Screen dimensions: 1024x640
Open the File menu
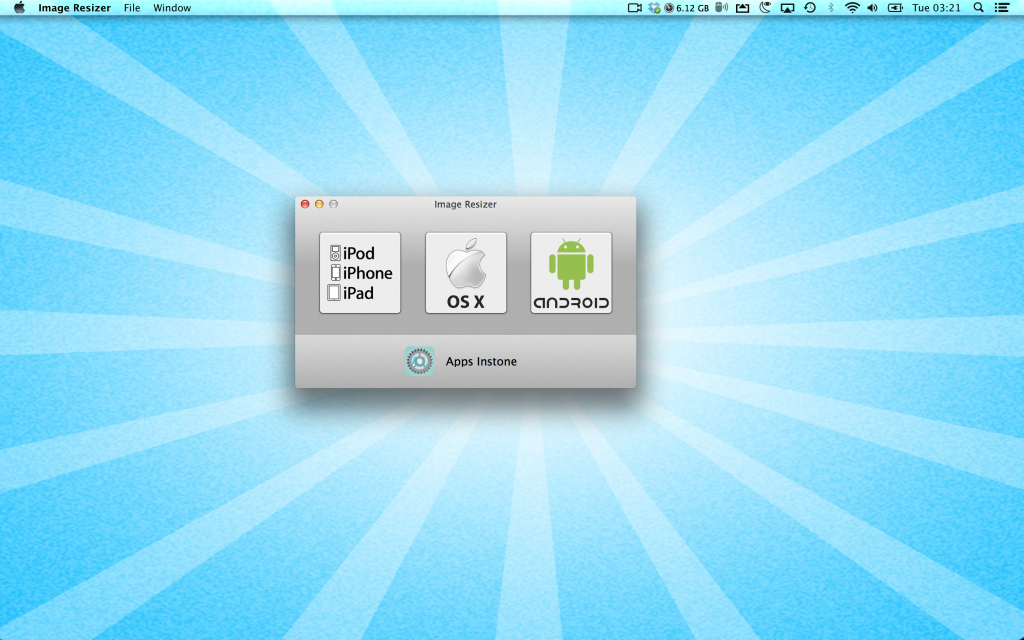[x=132, y=8]
